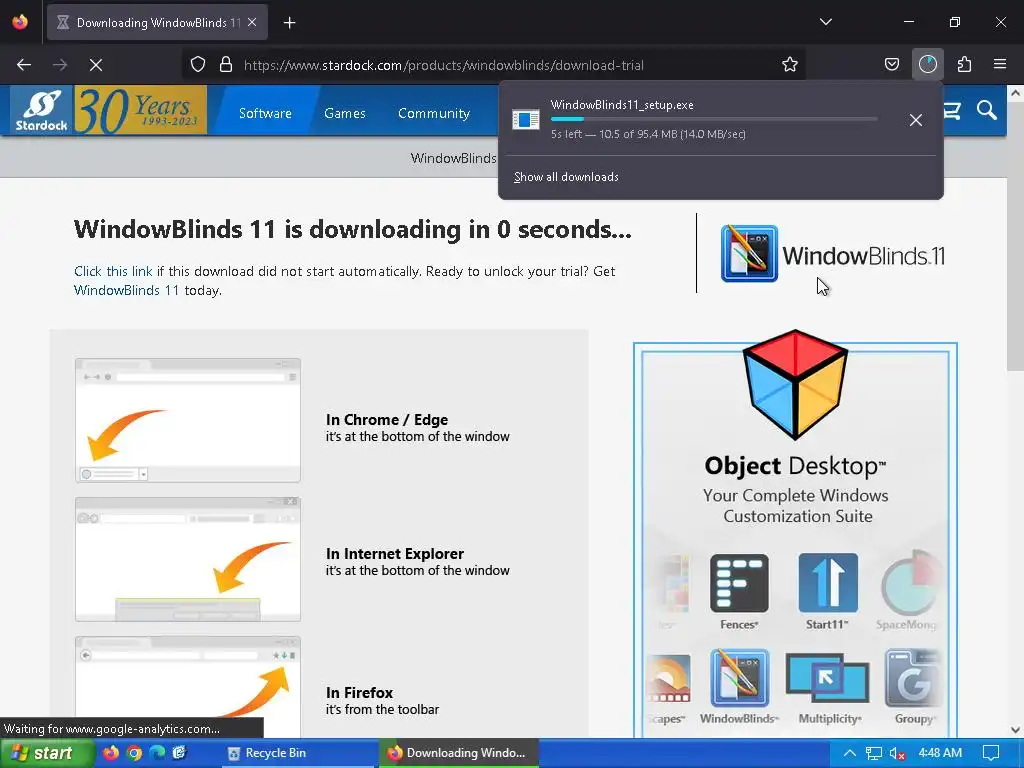Launch Firefox from the quick launch bar
1024x768 pixels.
110,753
